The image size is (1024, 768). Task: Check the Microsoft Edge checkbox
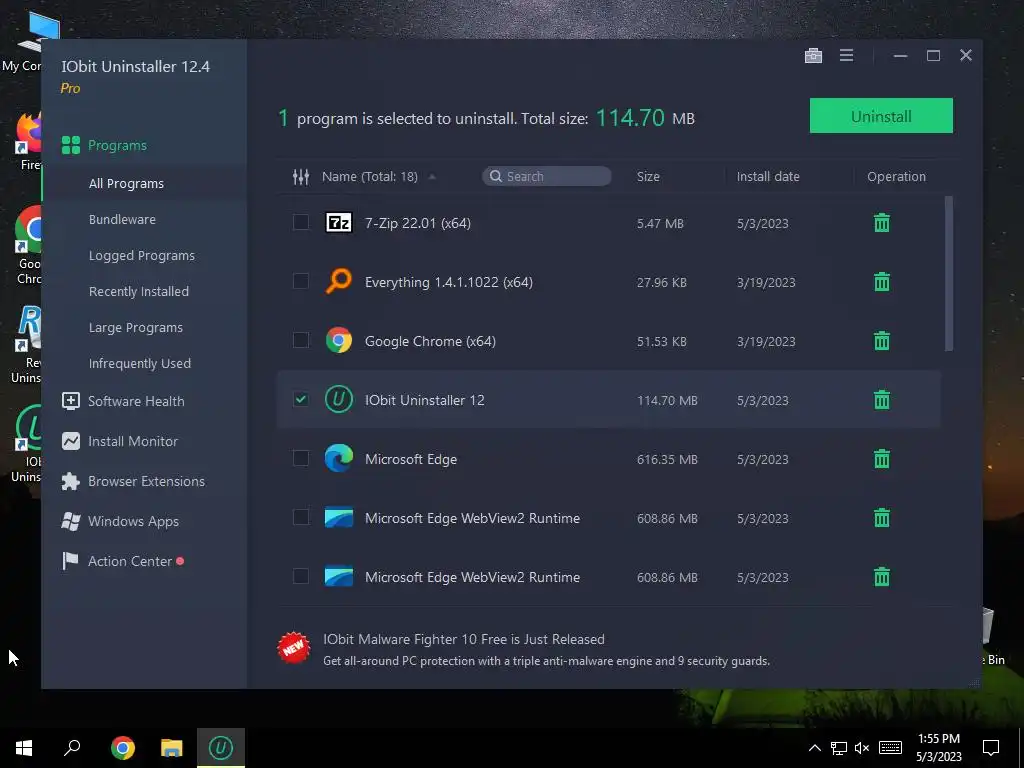pyautogui.click(x=300, y=458)
